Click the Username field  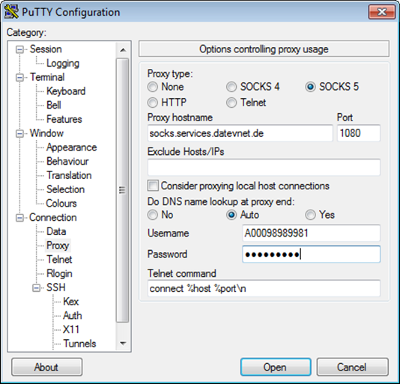coord(311,233)
